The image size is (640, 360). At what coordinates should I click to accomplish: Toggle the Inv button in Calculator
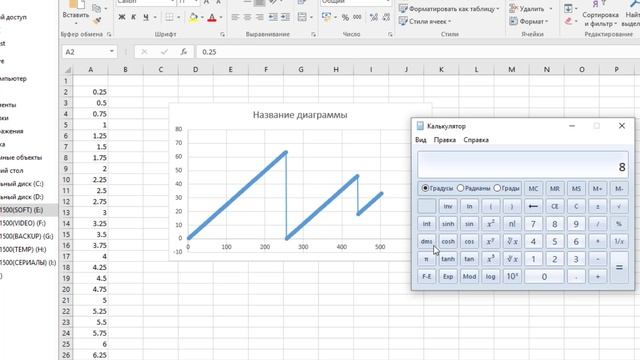[x=448, y=206]
